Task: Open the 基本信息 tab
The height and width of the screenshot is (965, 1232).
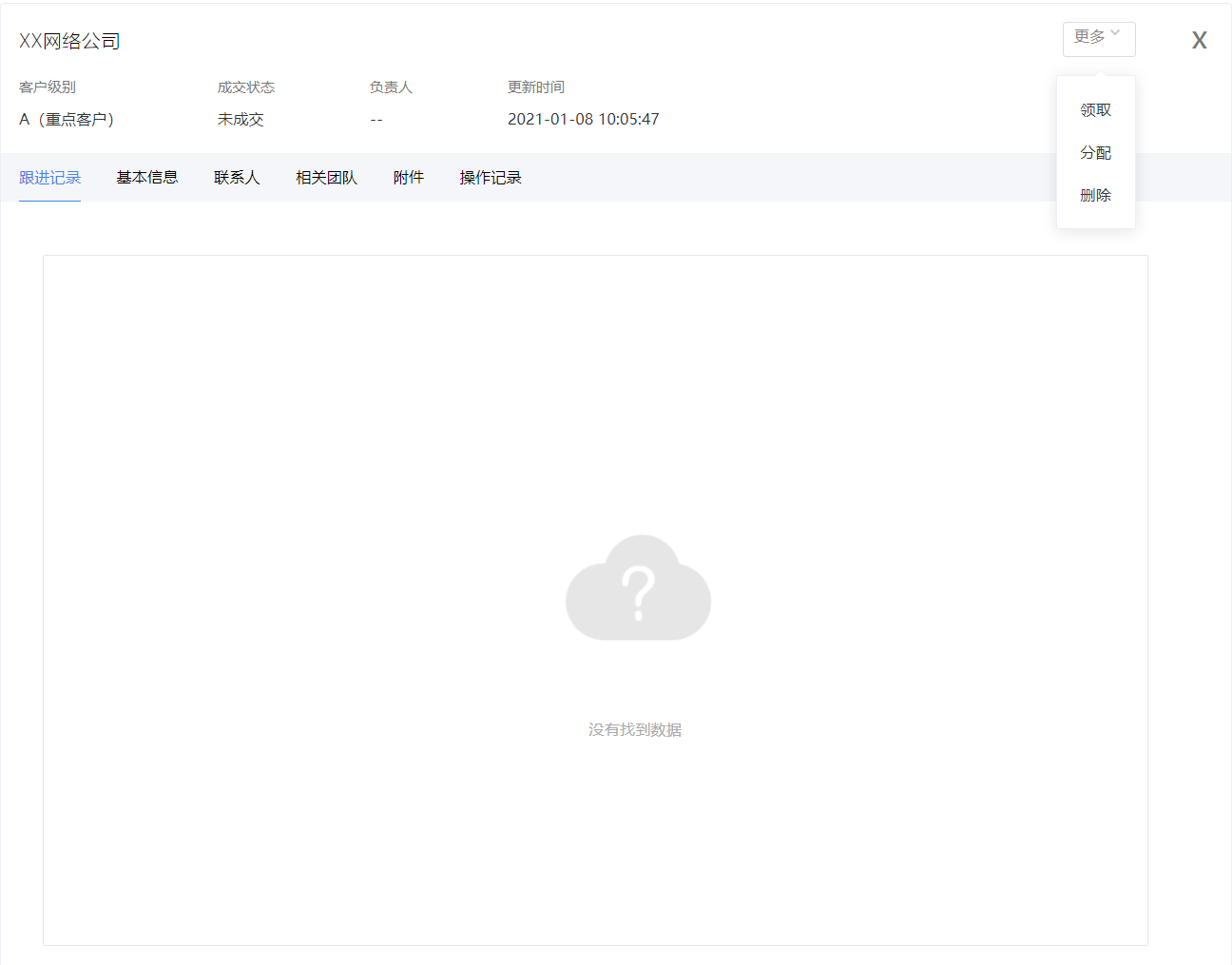Action: pyautogui.click(x=147, y=178)
